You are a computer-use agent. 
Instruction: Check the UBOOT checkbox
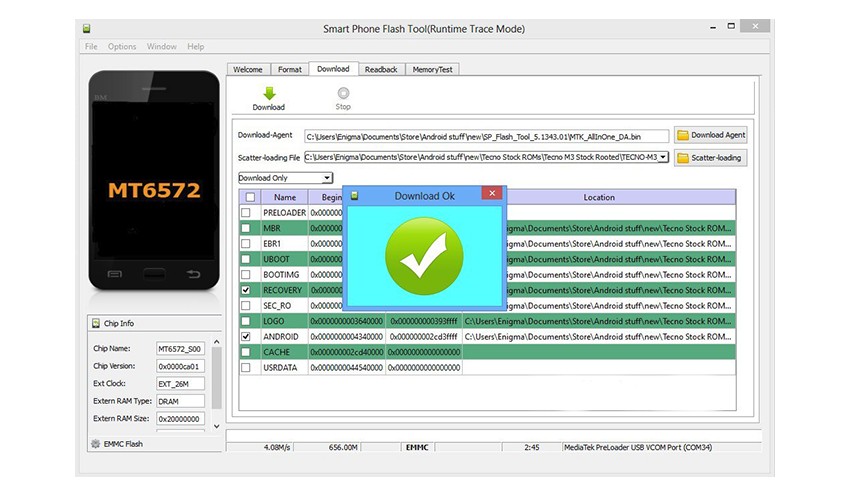coord(246,259)
